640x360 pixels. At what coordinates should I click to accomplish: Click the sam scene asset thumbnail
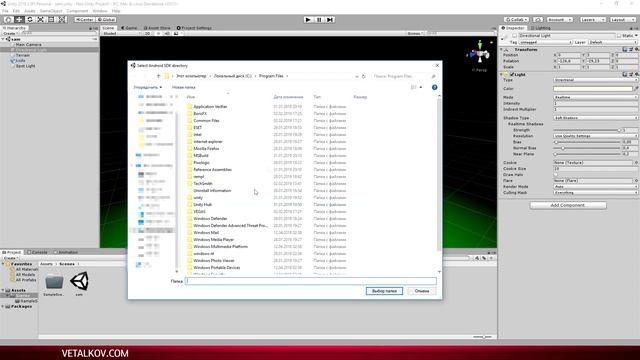tap(79, 281)
